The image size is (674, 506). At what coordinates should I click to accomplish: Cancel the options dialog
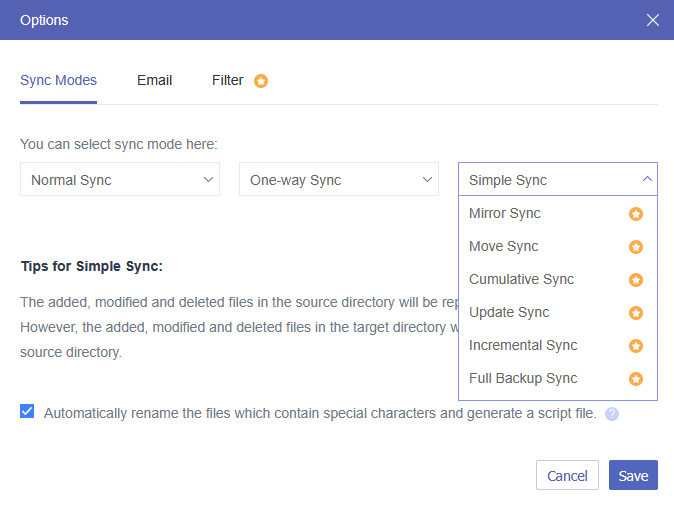(567, 476)
